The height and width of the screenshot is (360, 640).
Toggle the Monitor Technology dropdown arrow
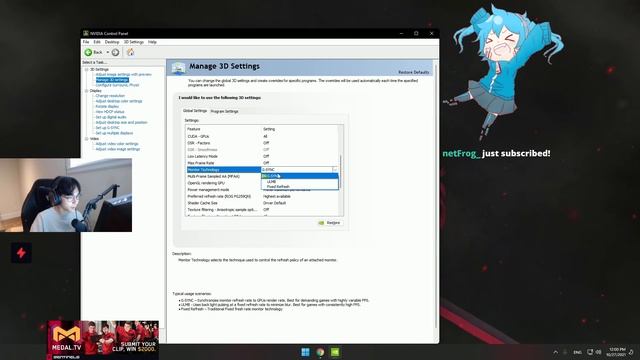335,169
